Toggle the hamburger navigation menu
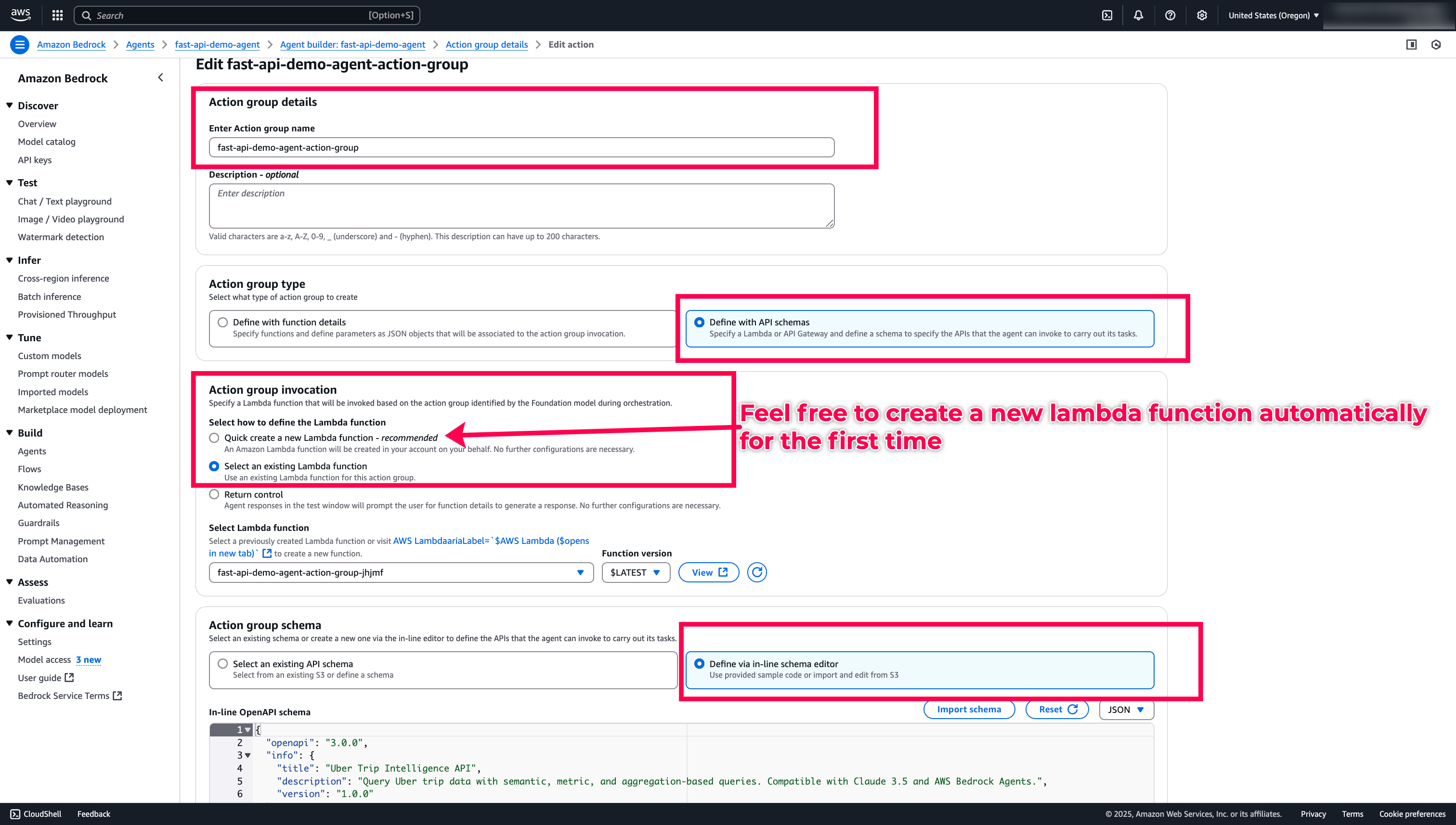 (20, 44)
